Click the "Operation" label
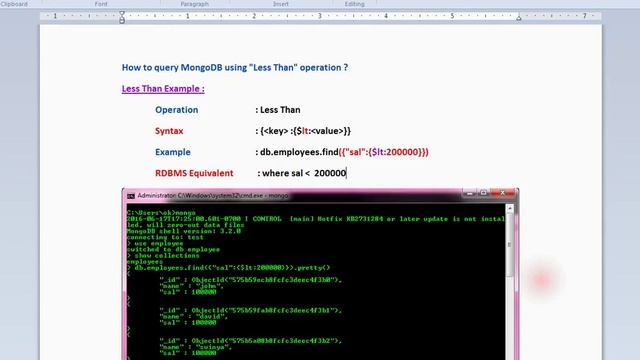This screenshot has width=640, height=360. coord(176,110)
